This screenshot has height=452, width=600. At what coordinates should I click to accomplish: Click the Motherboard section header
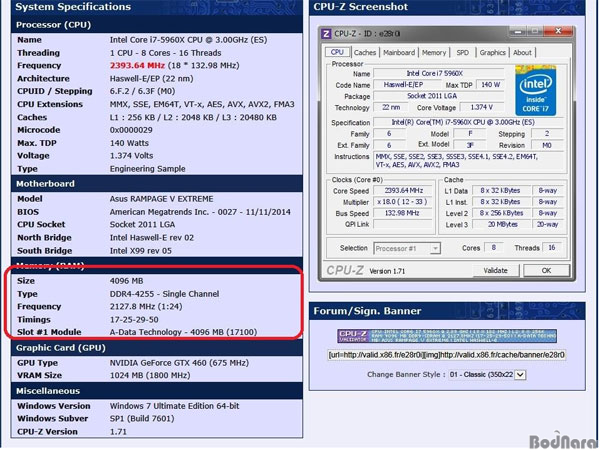[157, 184]
